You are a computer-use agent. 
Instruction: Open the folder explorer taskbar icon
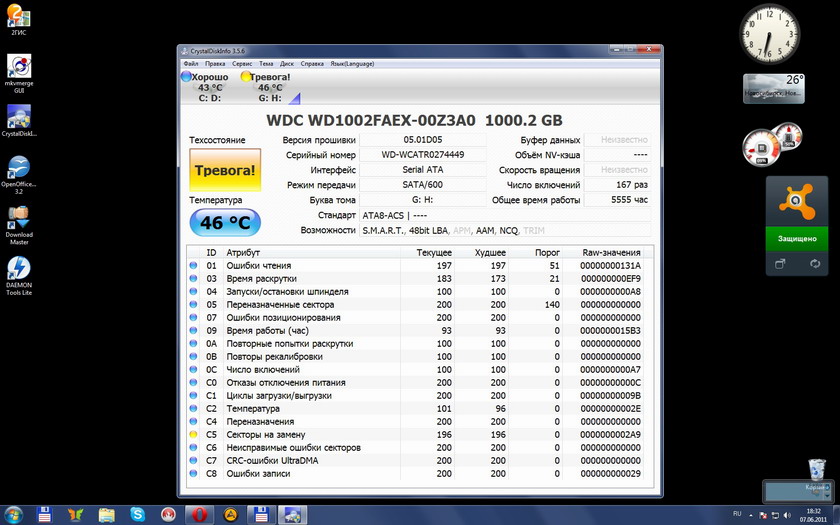[107, 515]
